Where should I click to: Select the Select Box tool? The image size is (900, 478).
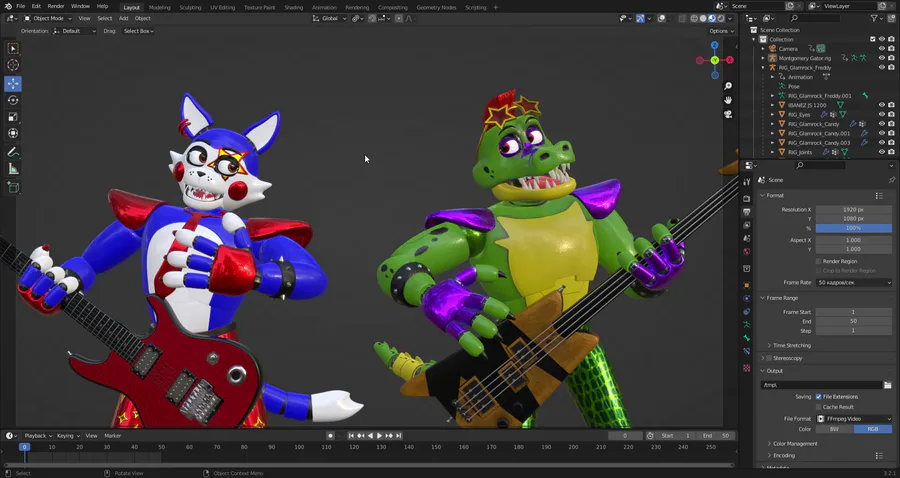point(13,49)
